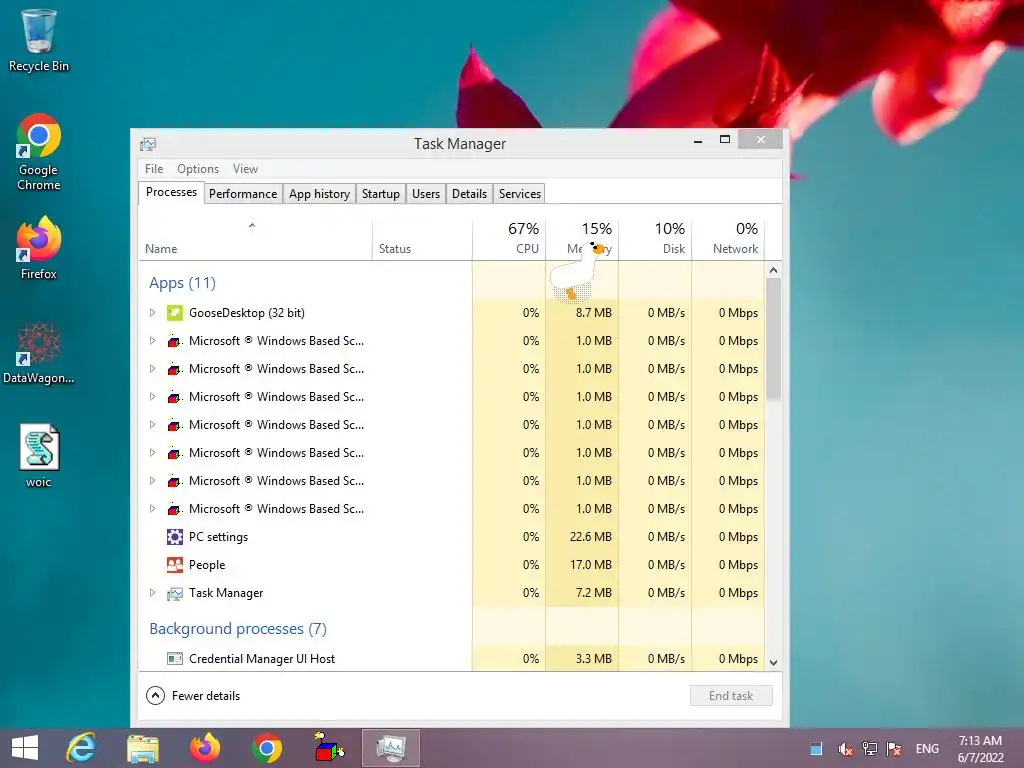Expand the sixth Microsoft Windows Based Script row
The width and height of the screenshot is (1024, 768).
coord(152,481)
